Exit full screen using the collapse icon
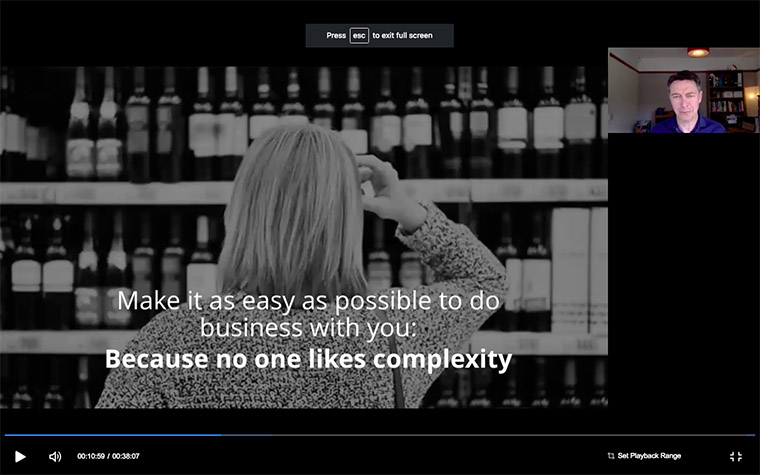 point(736,456)
